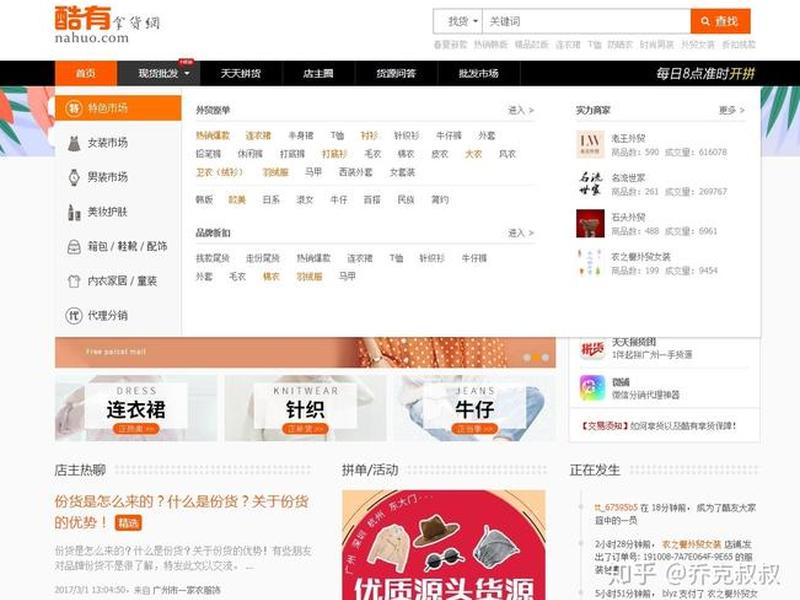This screenshot has width=800, height=600.
Task: Click the 特色市场 circle icon
Action: 74,108
